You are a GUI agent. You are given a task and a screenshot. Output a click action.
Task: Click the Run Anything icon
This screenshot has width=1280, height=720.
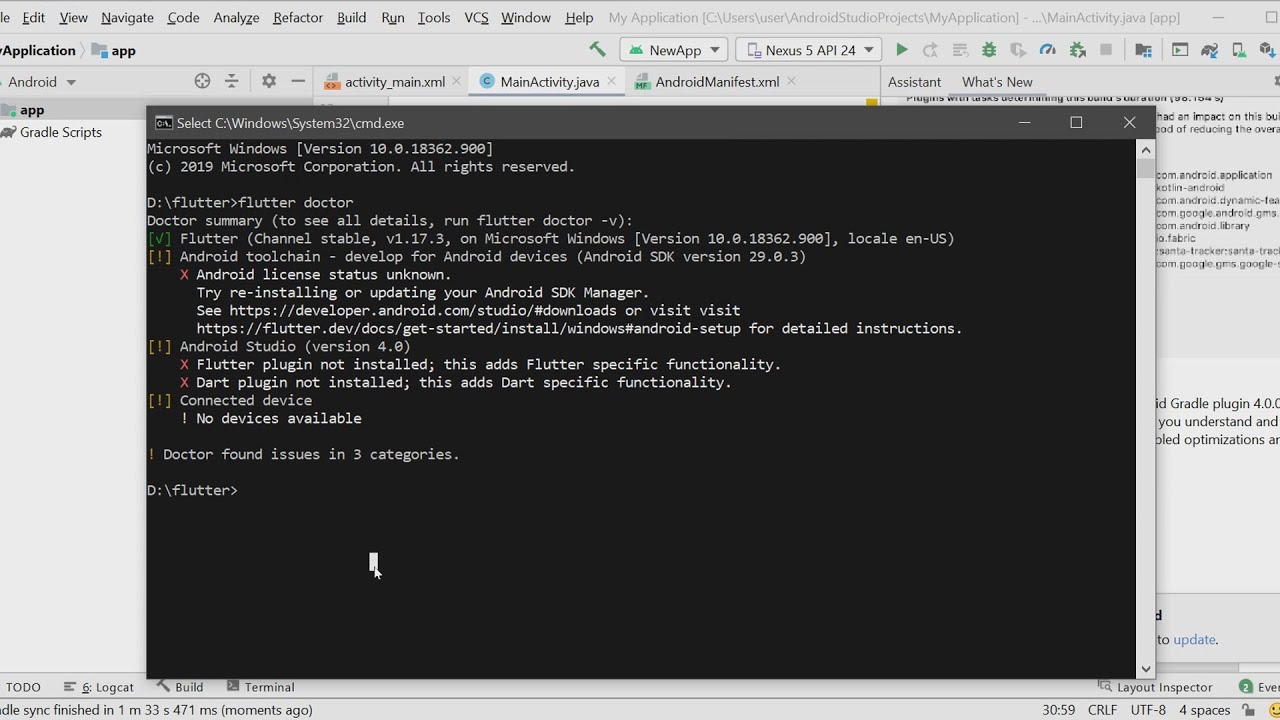1180,50
